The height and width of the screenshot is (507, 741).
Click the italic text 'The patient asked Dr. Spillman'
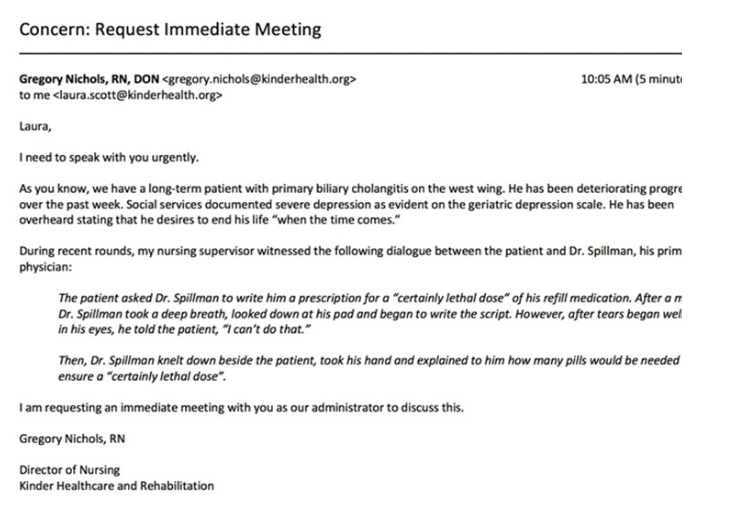coord(140,299)
